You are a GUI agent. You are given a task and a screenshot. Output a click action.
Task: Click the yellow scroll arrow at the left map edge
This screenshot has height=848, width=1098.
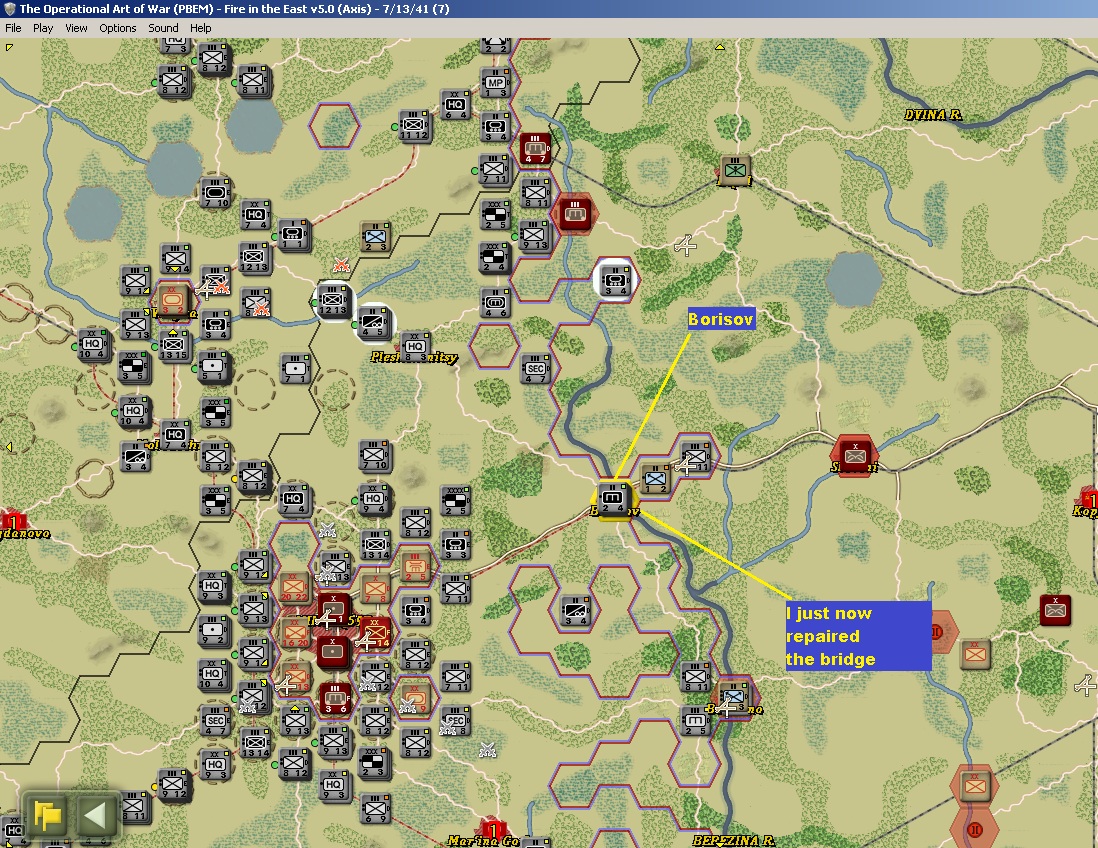tap(8, 446)
